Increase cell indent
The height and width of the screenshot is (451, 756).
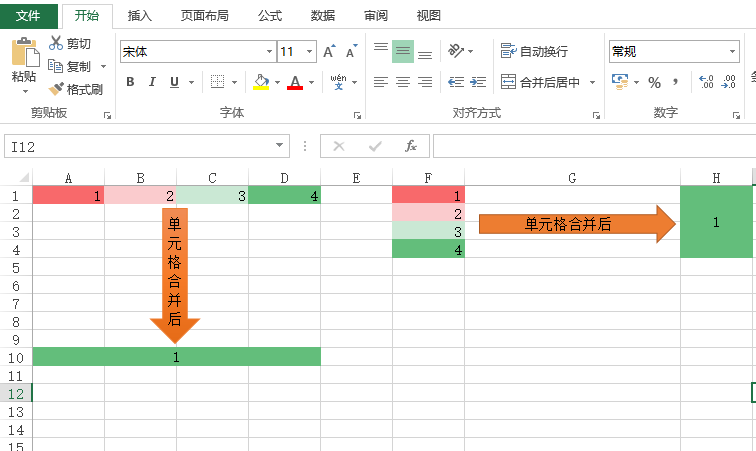[478, 82]
